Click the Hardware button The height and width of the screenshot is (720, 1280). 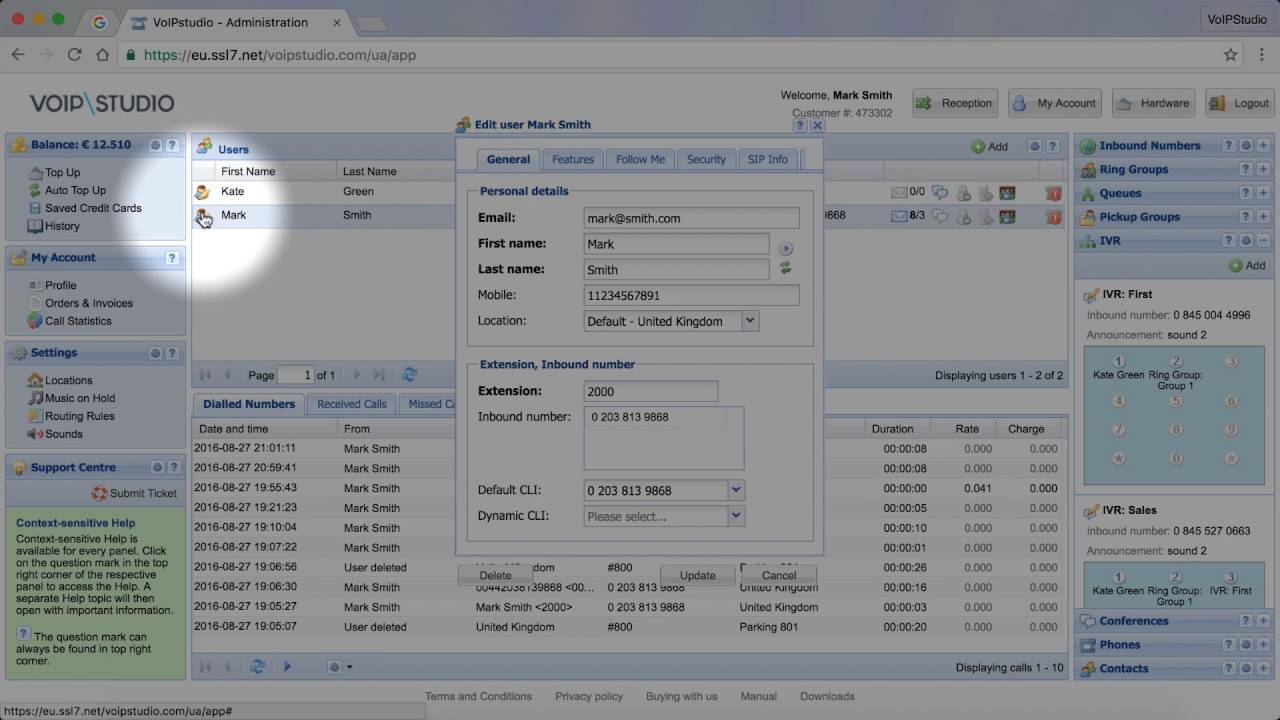pos(1153,103)
